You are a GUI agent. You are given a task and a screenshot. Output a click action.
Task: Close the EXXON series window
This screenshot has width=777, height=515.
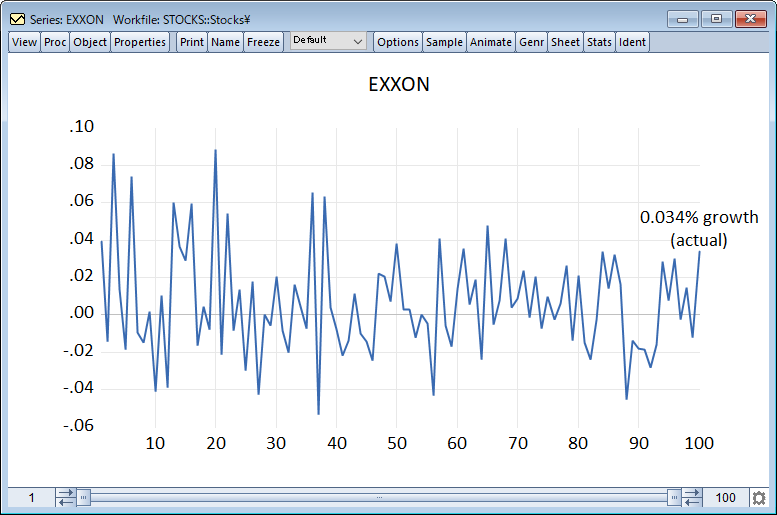[x=750, y=19]
